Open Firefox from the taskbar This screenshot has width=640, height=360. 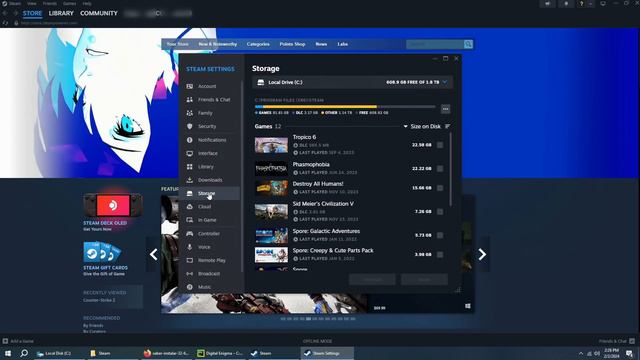click(x=167, y=353)
